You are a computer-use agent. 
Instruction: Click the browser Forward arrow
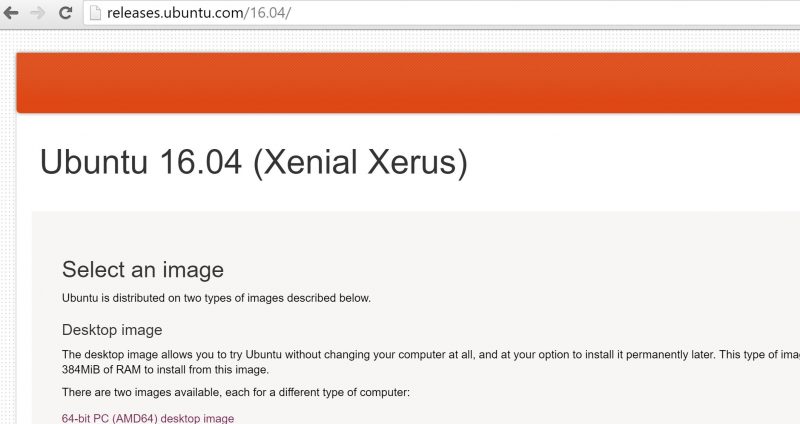[37, 14]
